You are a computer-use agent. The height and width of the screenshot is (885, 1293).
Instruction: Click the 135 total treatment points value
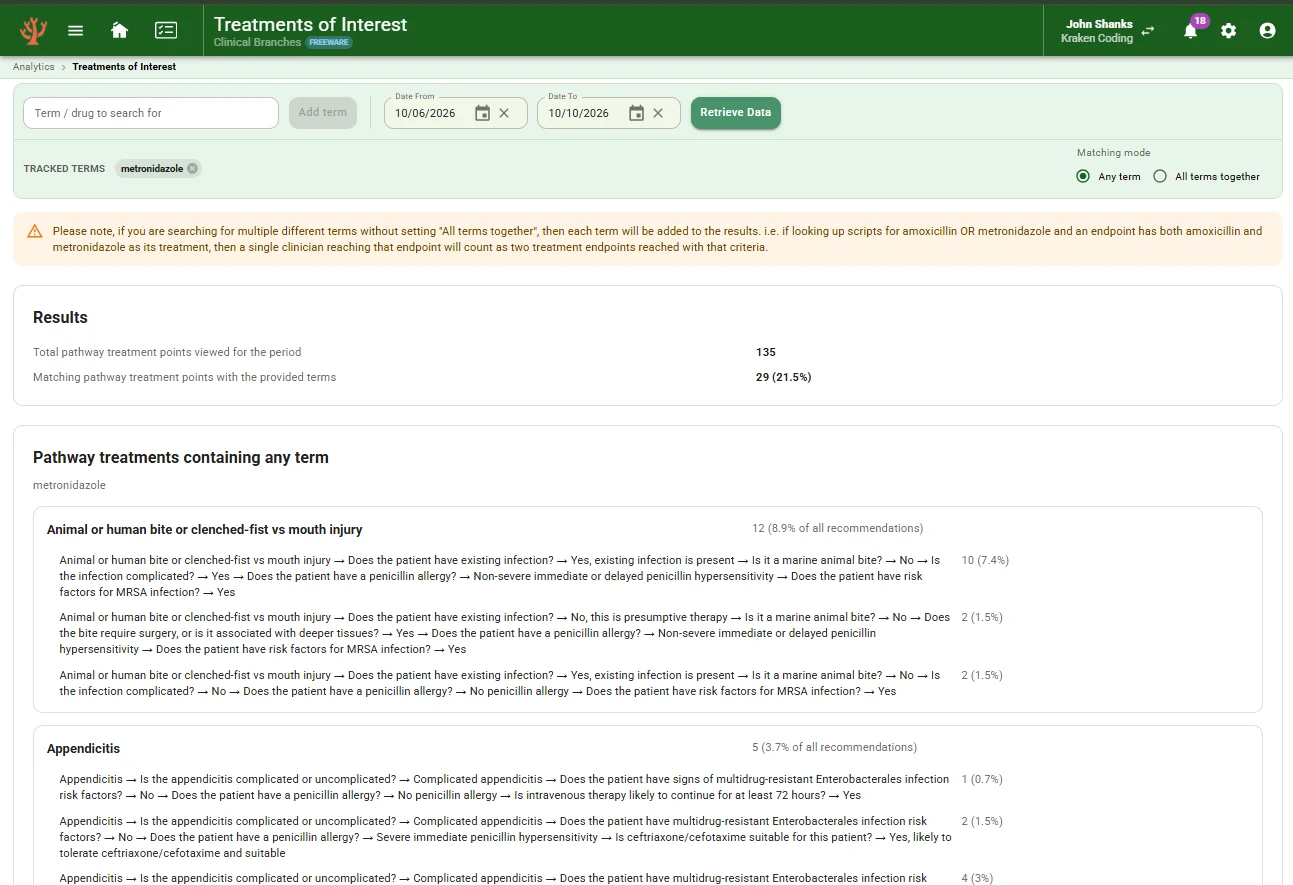766,352
